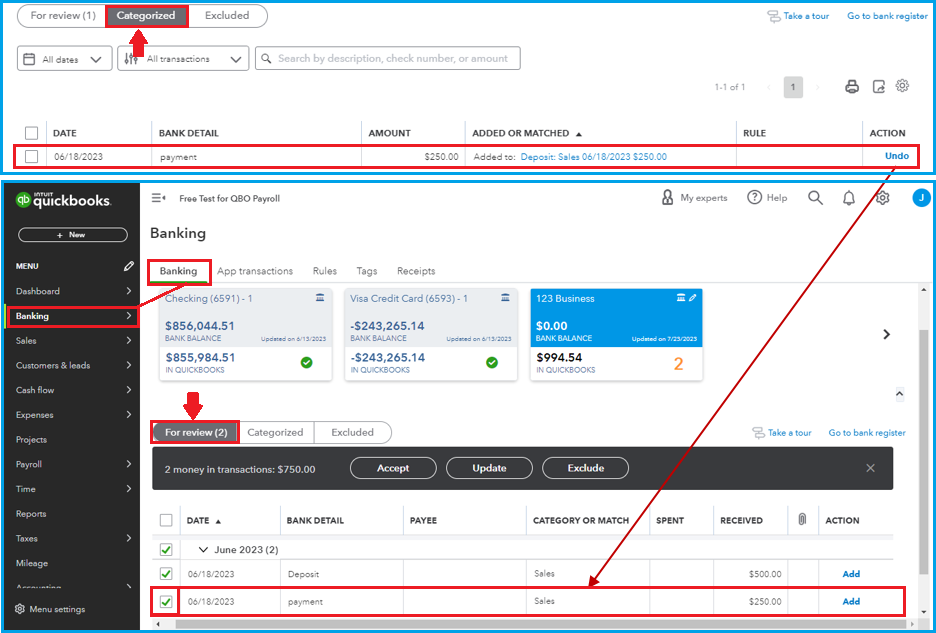Show next bank account cards arrow
The image size is (936, 633).
[886, 334]
